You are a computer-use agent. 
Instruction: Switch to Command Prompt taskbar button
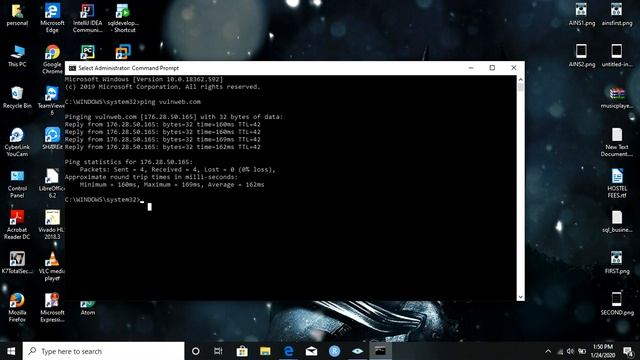380,351
